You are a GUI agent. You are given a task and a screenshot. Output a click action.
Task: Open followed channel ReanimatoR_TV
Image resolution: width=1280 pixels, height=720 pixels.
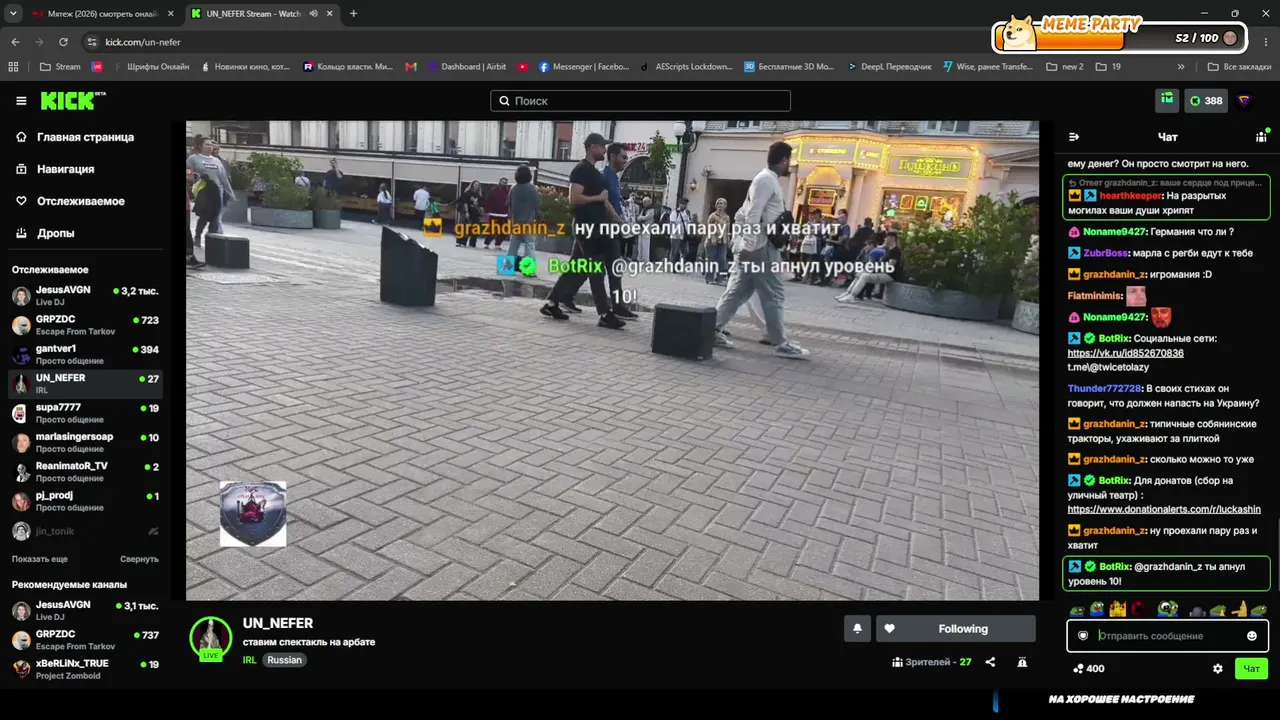(85, 471)
